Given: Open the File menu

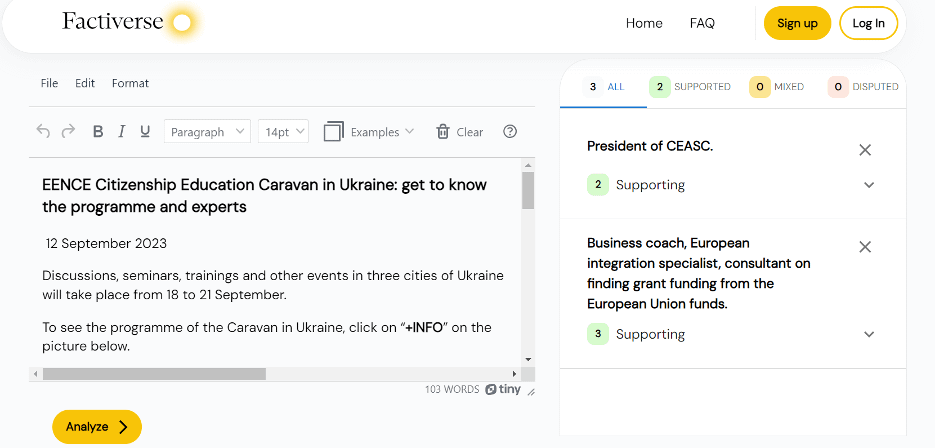Looking at the screenshot, I should 49,83.
